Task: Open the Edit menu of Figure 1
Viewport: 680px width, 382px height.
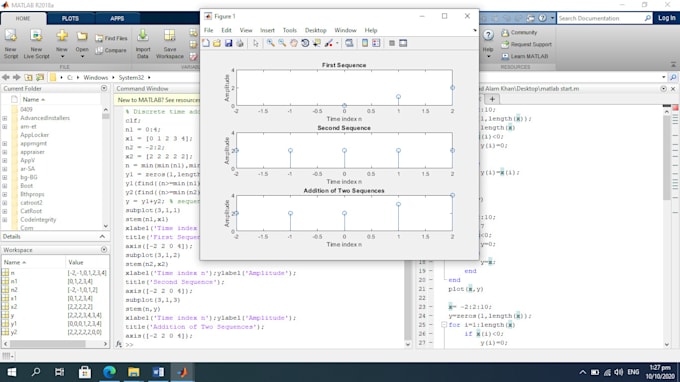Action: (x=226, y=30)
